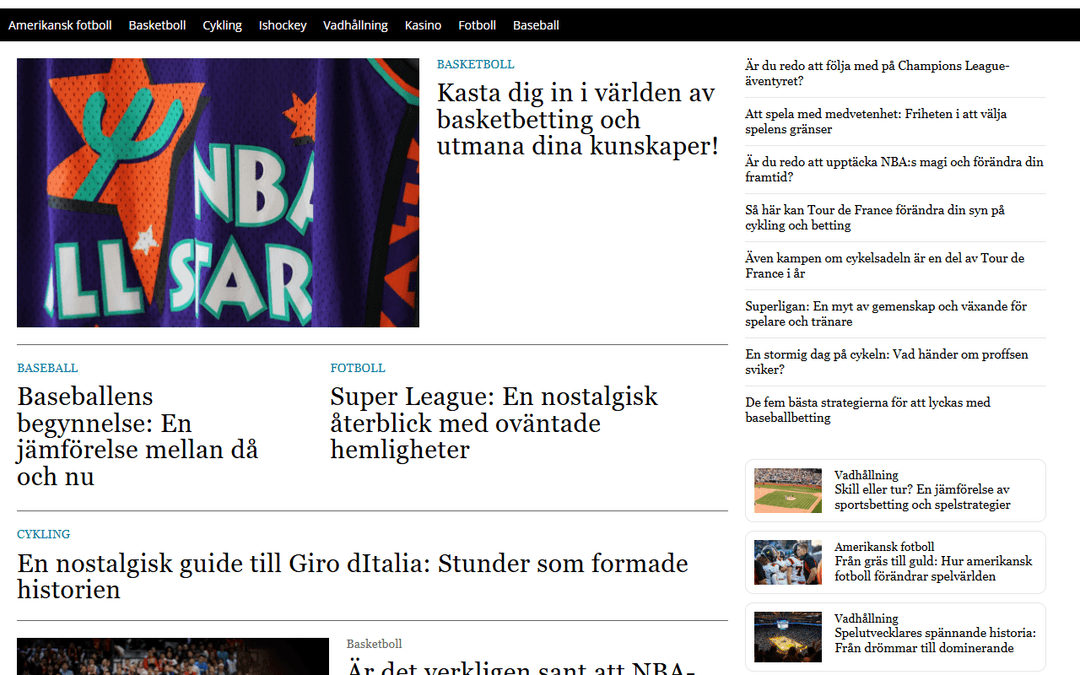
Task: Open the Champions League-äventyret sidebar link
Action: [x=877, y=73]
